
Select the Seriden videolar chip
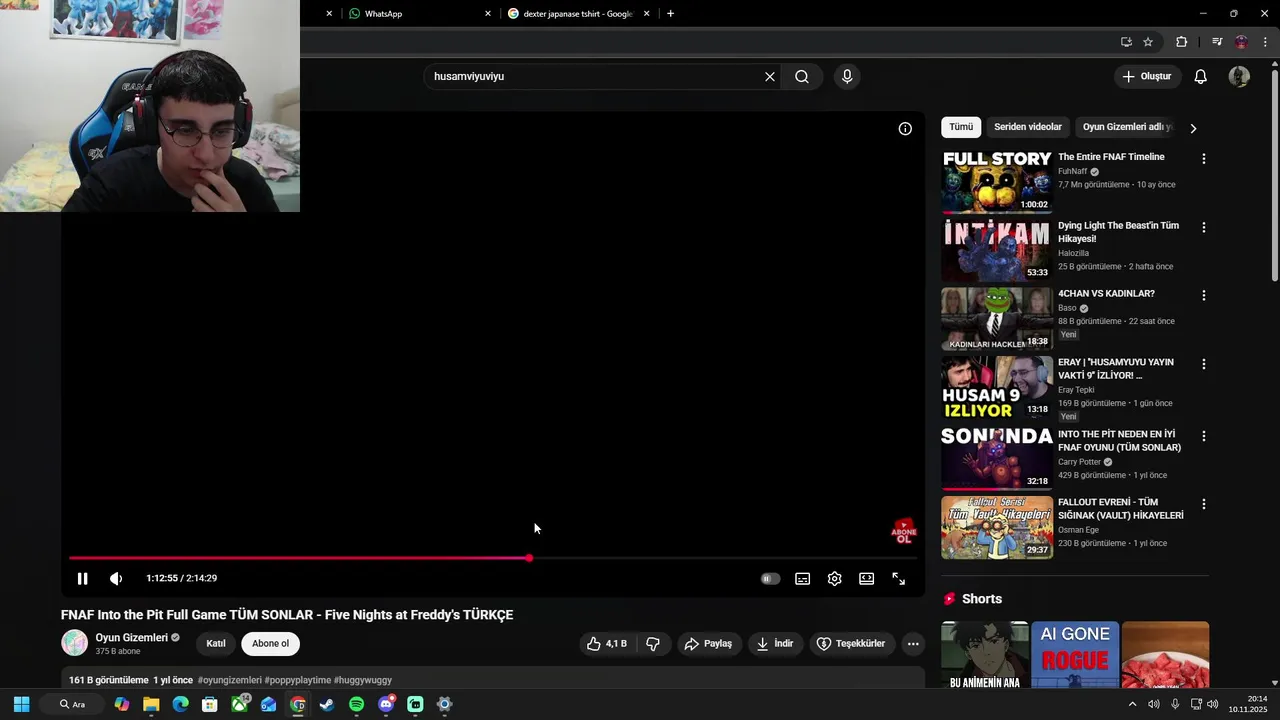[x=1028, y=127]
